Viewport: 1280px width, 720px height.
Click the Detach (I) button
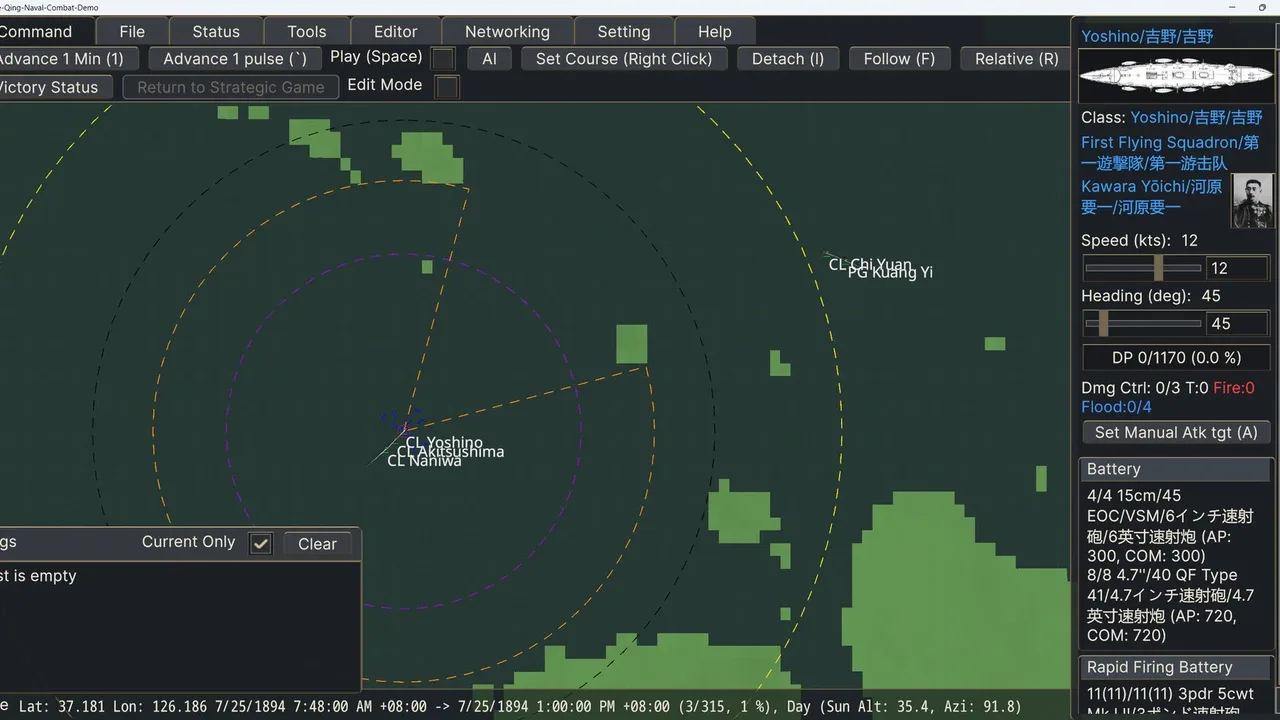click(788, 59)
